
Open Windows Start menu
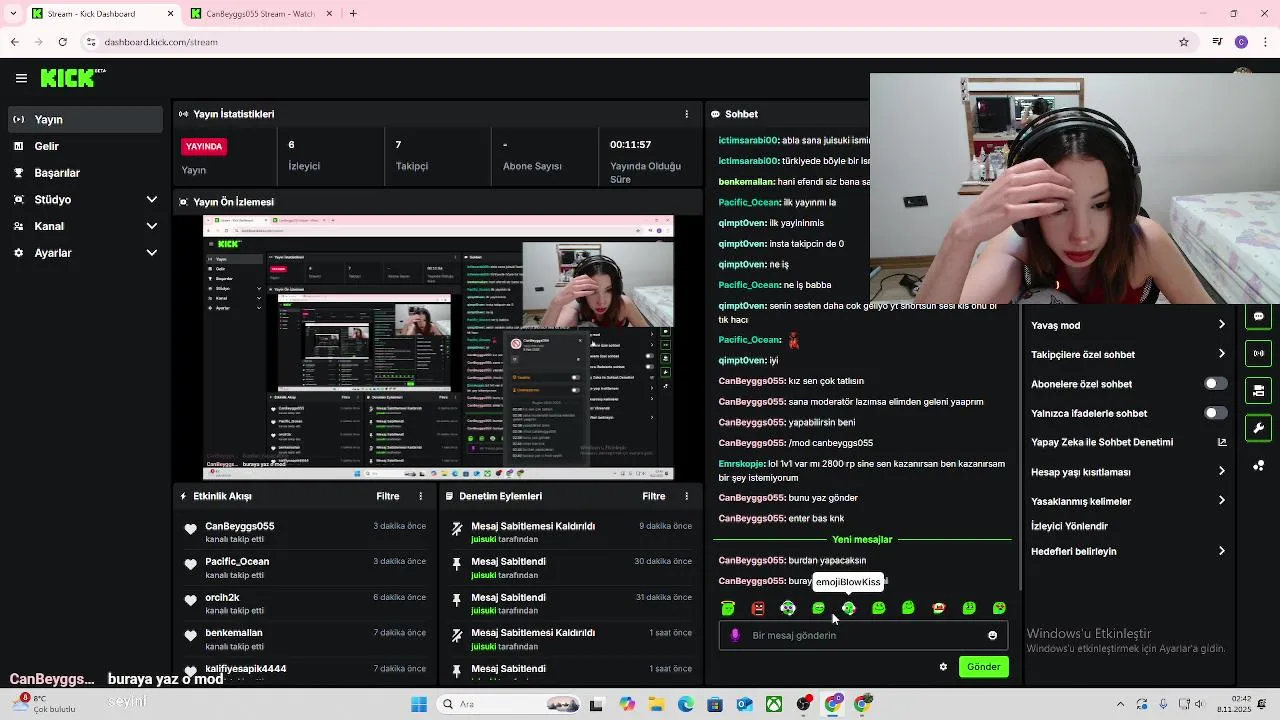click(x=419, y=704)
